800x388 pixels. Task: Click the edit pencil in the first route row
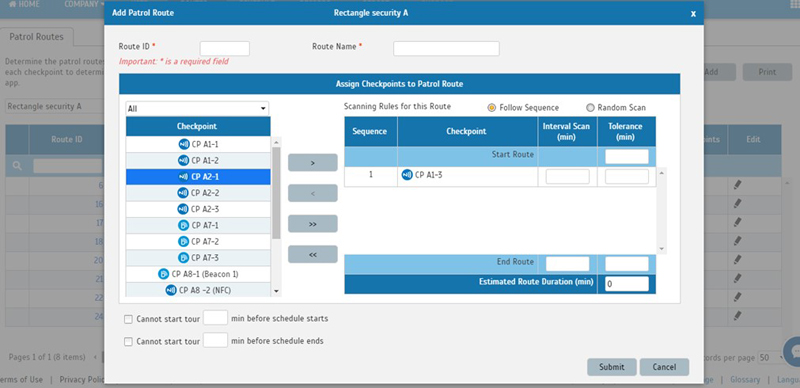(x=737, y=185)
